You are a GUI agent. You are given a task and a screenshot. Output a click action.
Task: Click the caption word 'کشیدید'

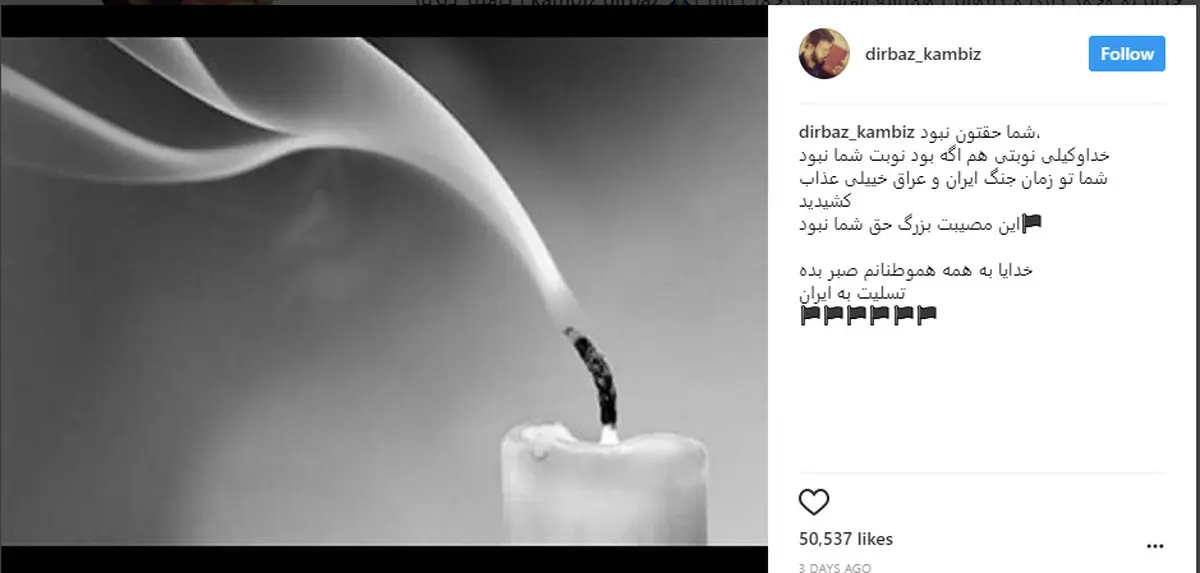[826, 201]
